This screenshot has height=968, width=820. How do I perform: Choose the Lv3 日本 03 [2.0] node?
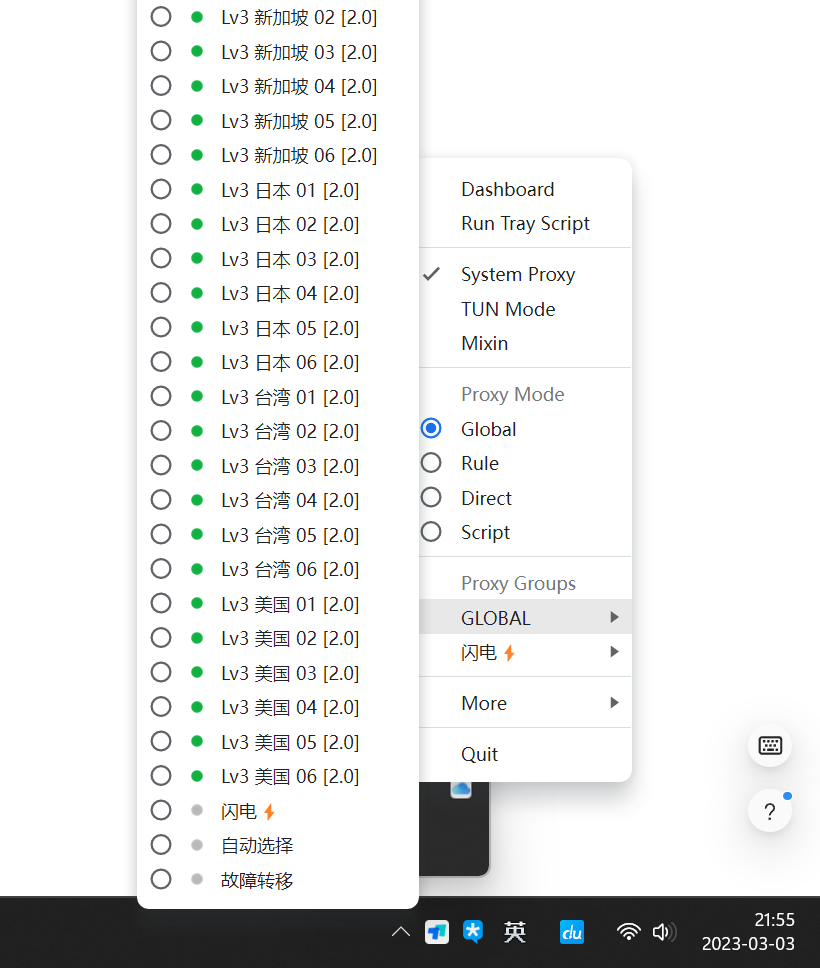coord(278,259)
